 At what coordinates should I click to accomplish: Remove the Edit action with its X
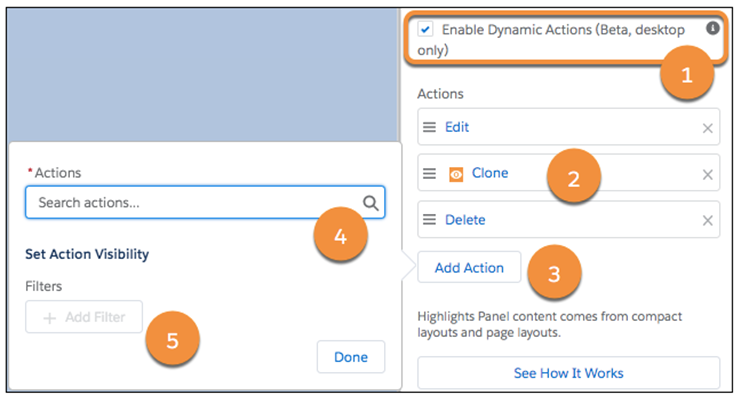coord(708,128)
